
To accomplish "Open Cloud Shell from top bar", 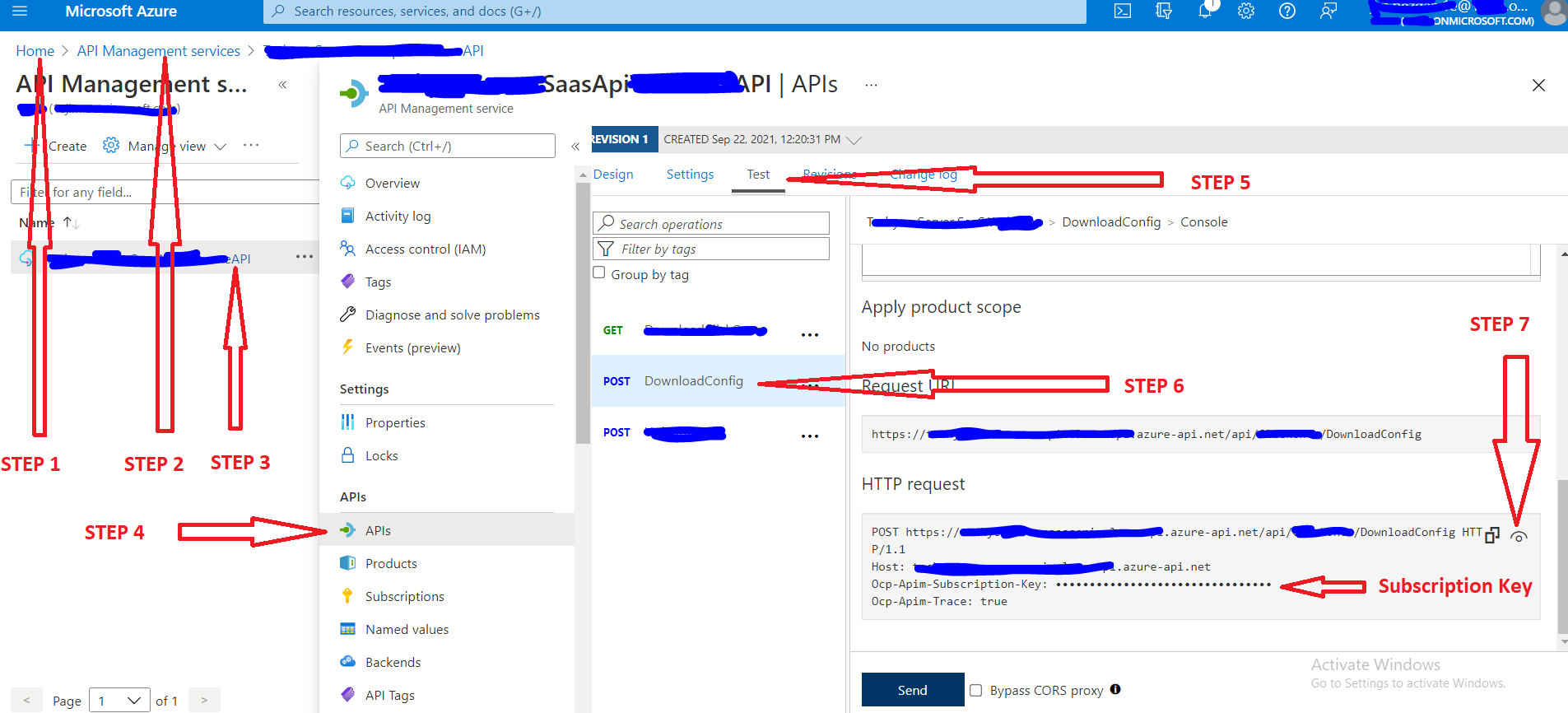I will click(1123, 12).
